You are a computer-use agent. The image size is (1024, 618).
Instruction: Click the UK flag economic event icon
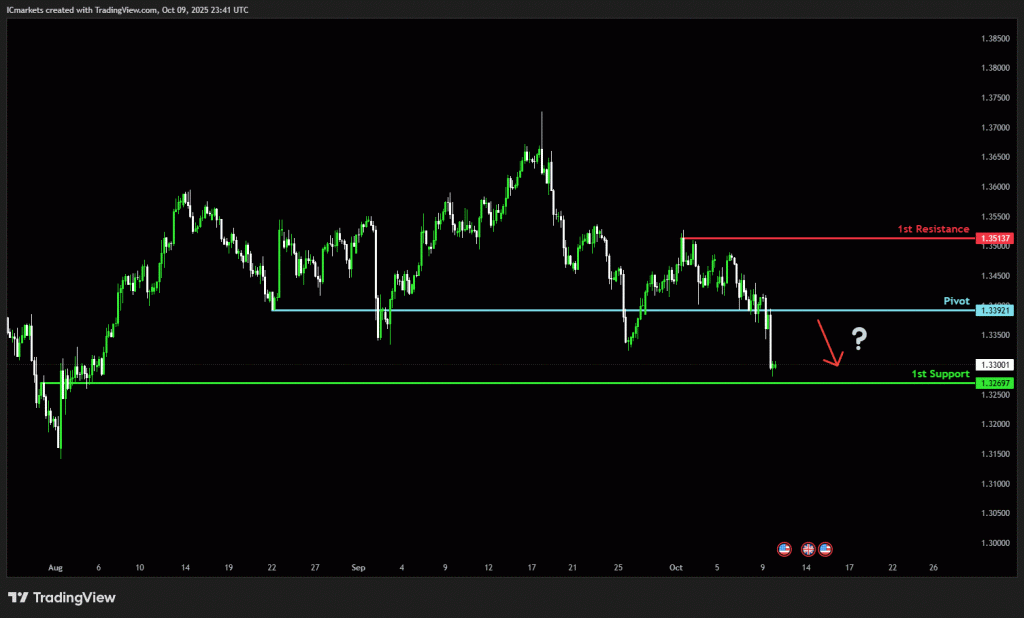click(x=807, y=549)
